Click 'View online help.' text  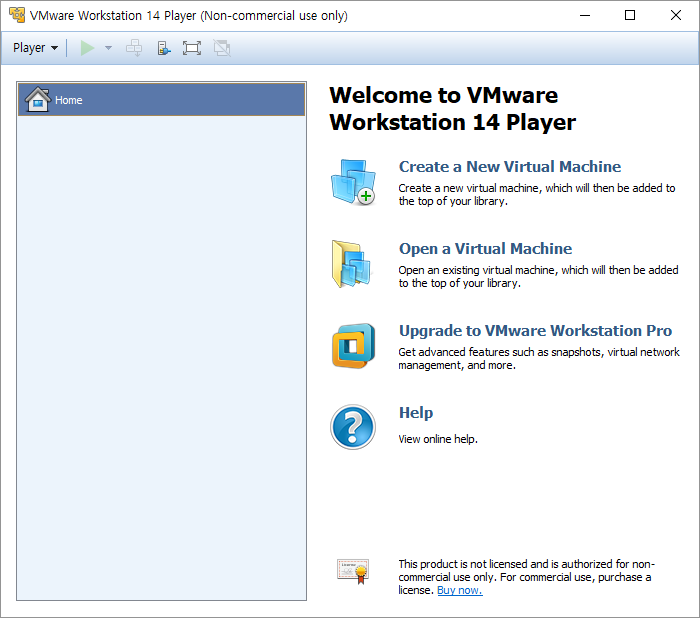(x=438, y=439)
